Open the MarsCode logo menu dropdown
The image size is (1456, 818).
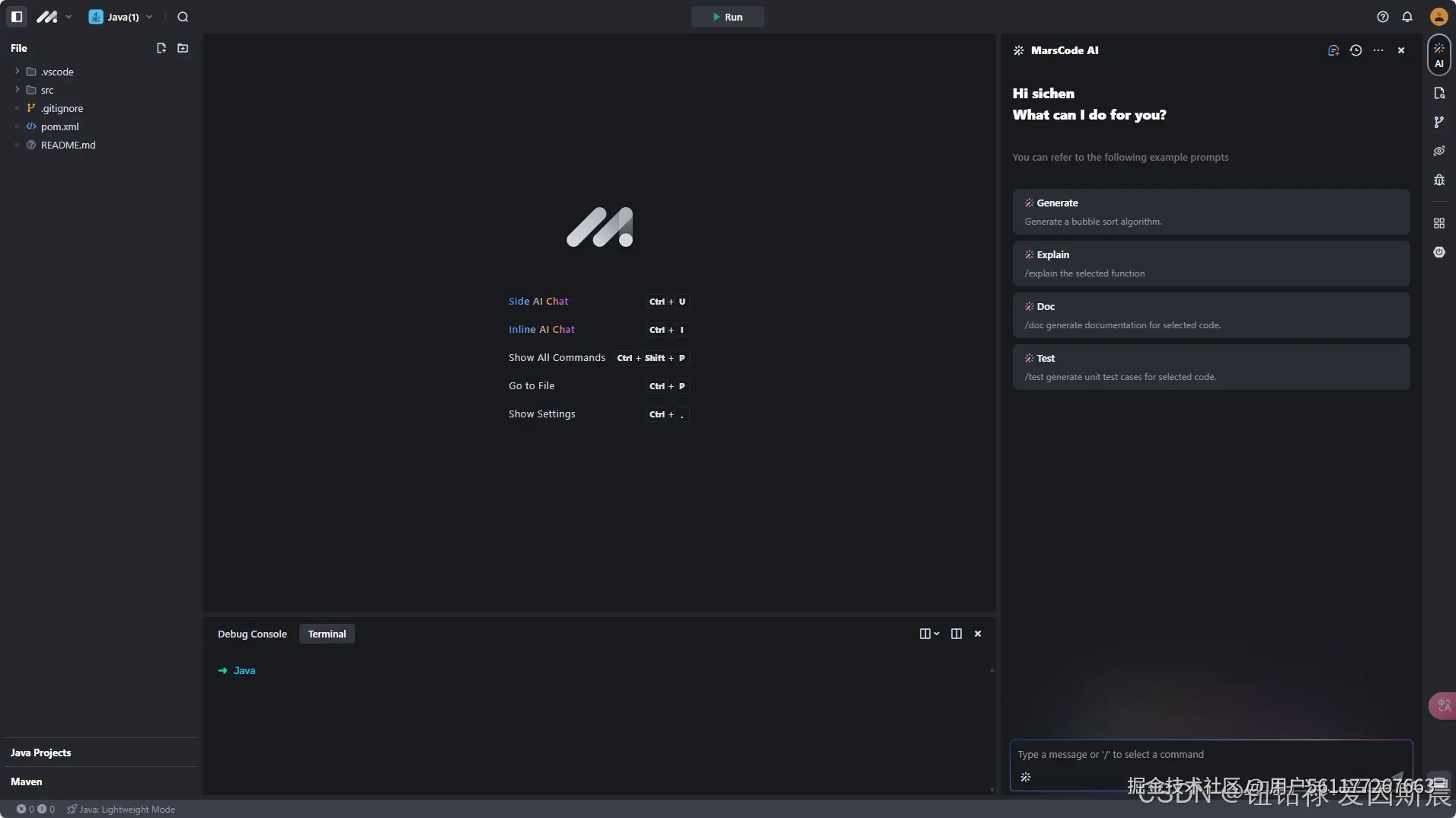click(54, 17)
